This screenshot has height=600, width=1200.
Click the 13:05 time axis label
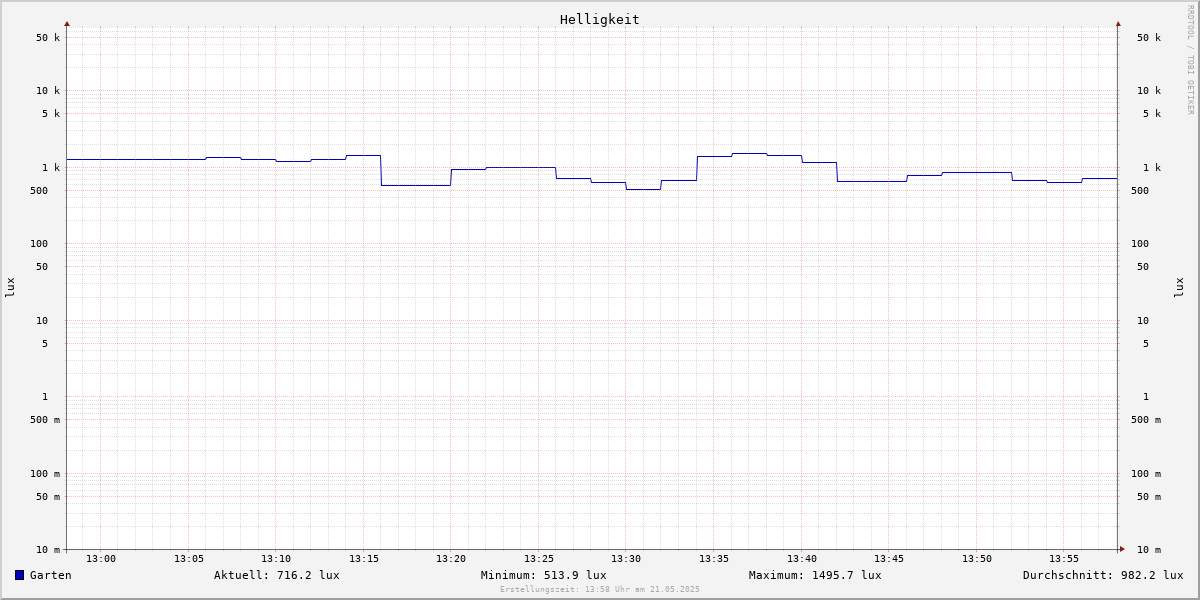pos(189,559)
